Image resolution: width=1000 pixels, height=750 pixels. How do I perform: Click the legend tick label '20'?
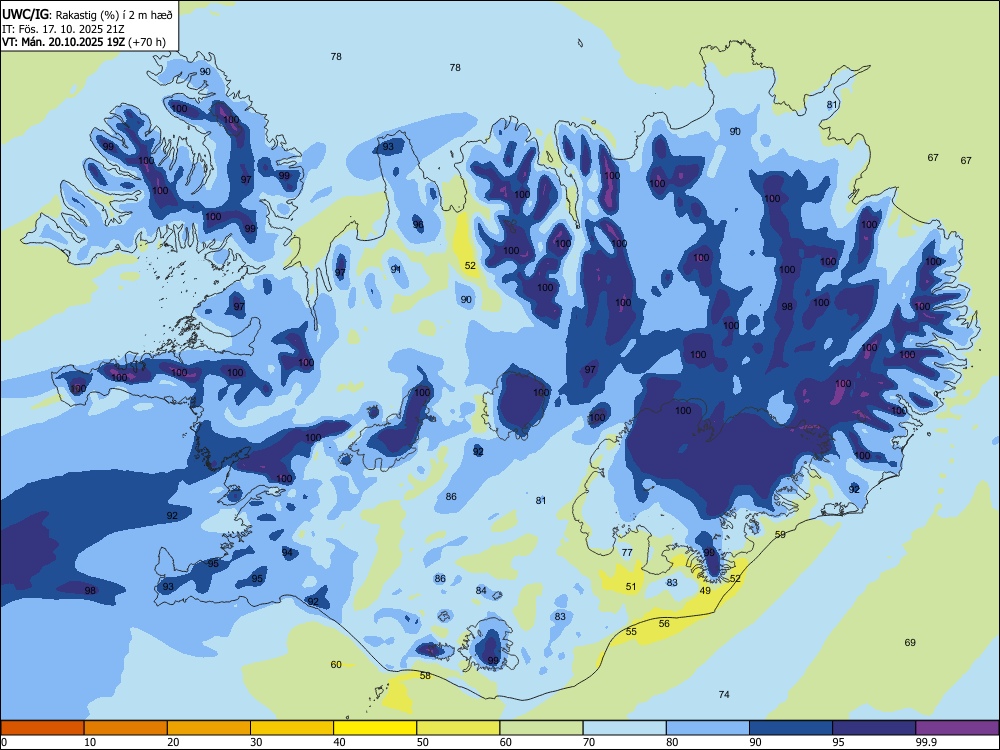pyautogui.click(x=173, y=742)
